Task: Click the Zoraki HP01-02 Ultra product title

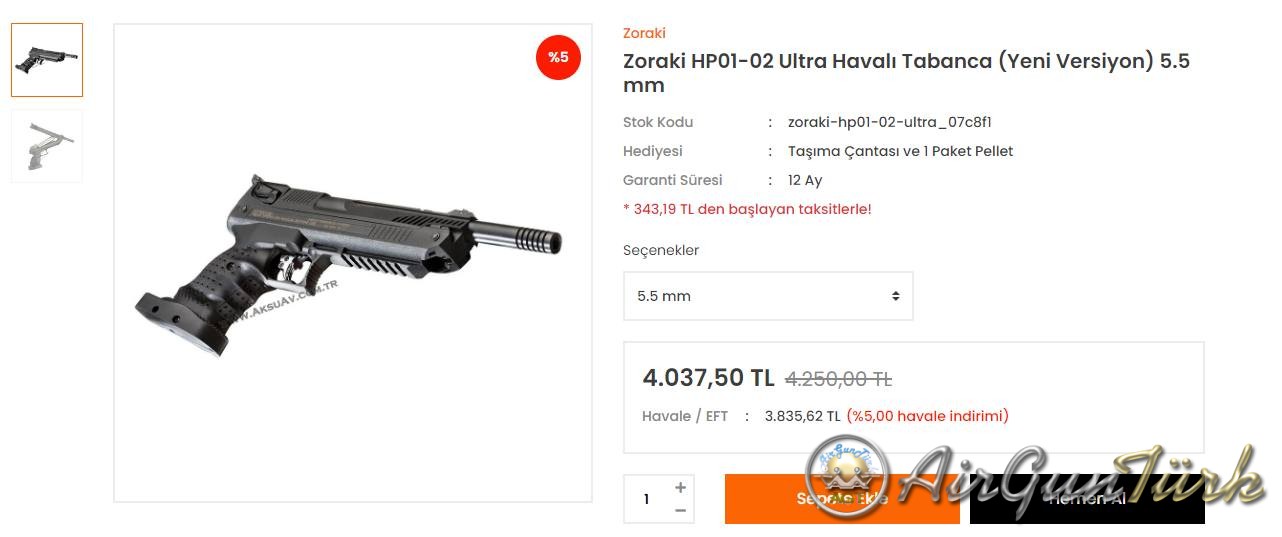Action: click(x=906, y=73)
